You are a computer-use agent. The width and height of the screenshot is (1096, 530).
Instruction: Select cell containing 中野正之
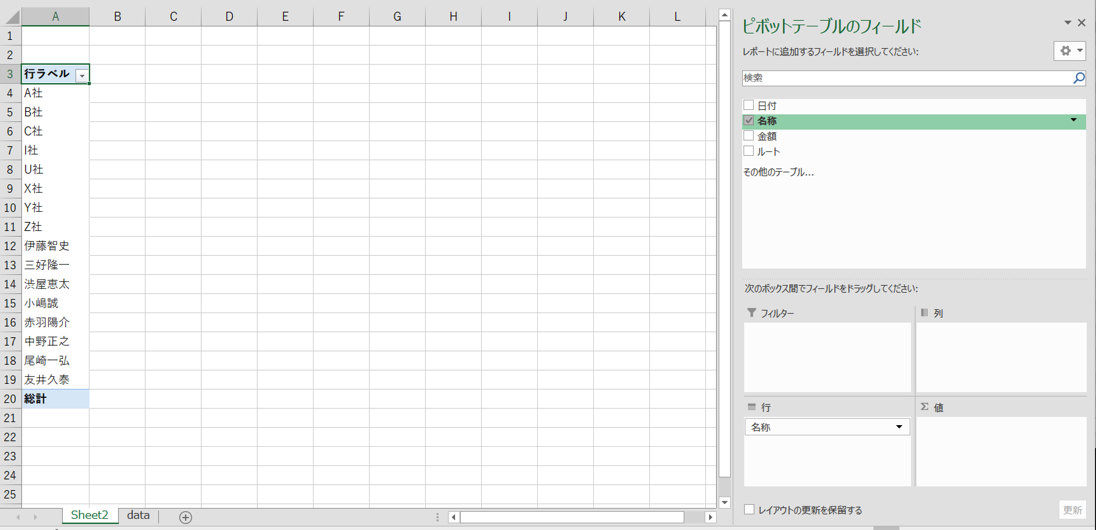(55, 342)
